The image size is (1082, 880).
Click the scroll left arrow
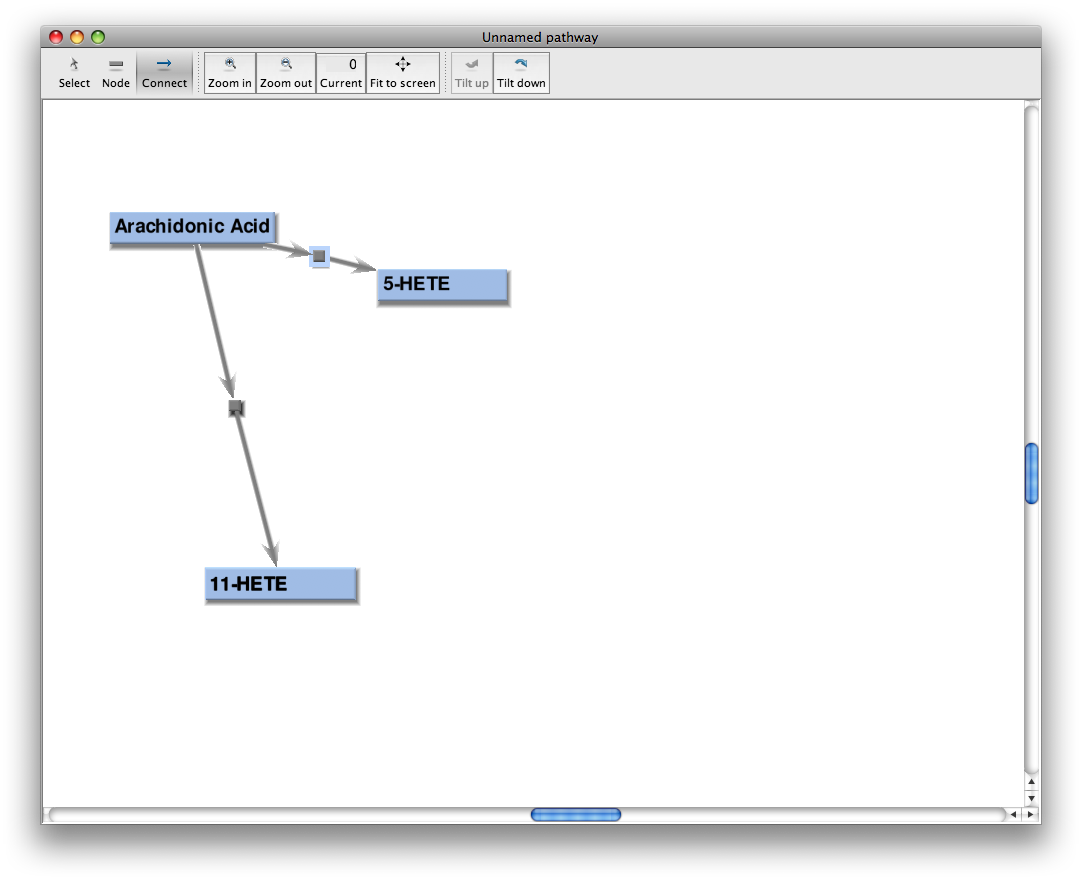tap(1013, 815)
